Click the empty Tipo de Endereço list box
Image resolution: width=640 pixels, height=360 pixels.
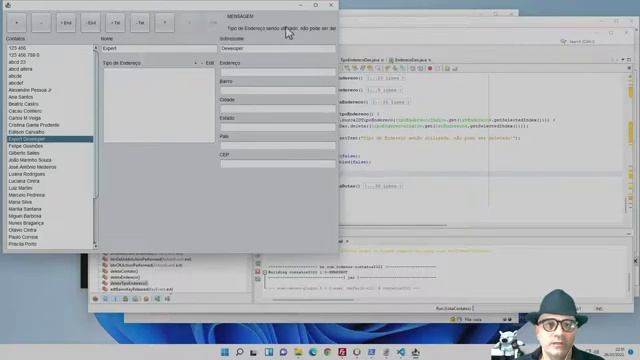coord(159,105)
